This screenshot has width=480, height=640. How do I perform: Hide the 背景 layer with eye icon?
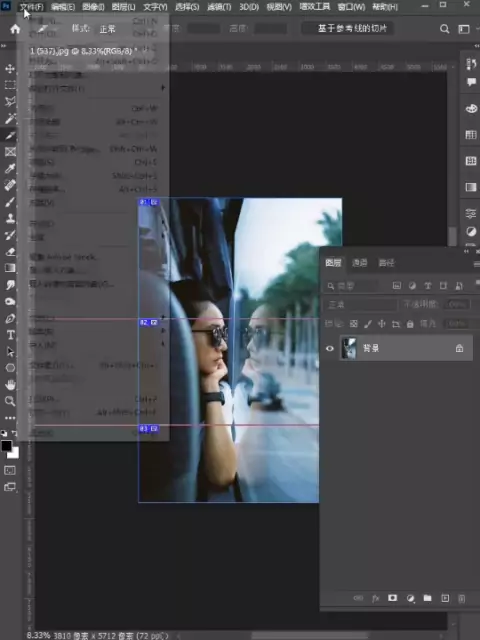tap(329, 348)
